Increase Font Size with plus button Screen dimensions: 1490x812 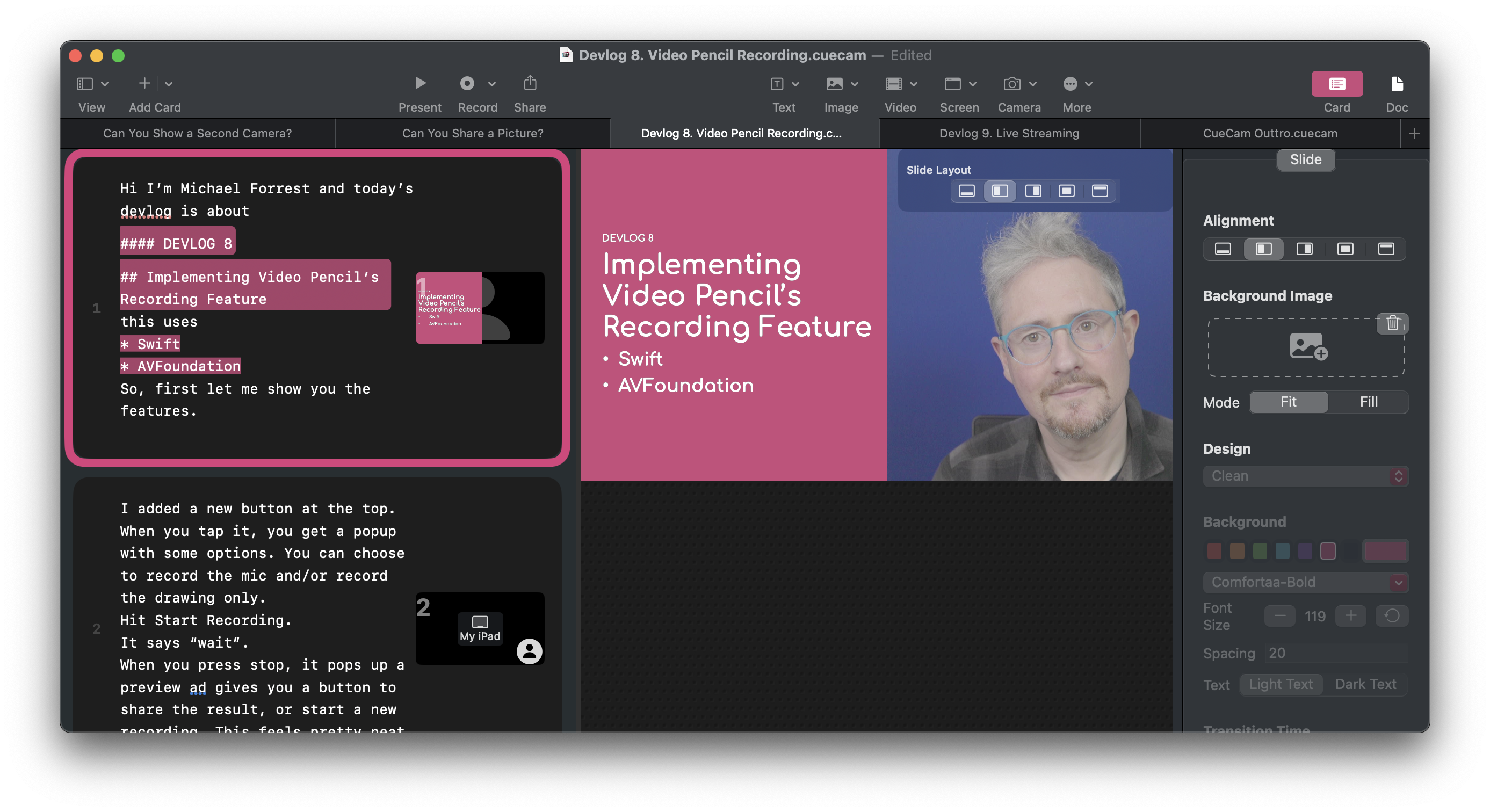[1350, 616]
